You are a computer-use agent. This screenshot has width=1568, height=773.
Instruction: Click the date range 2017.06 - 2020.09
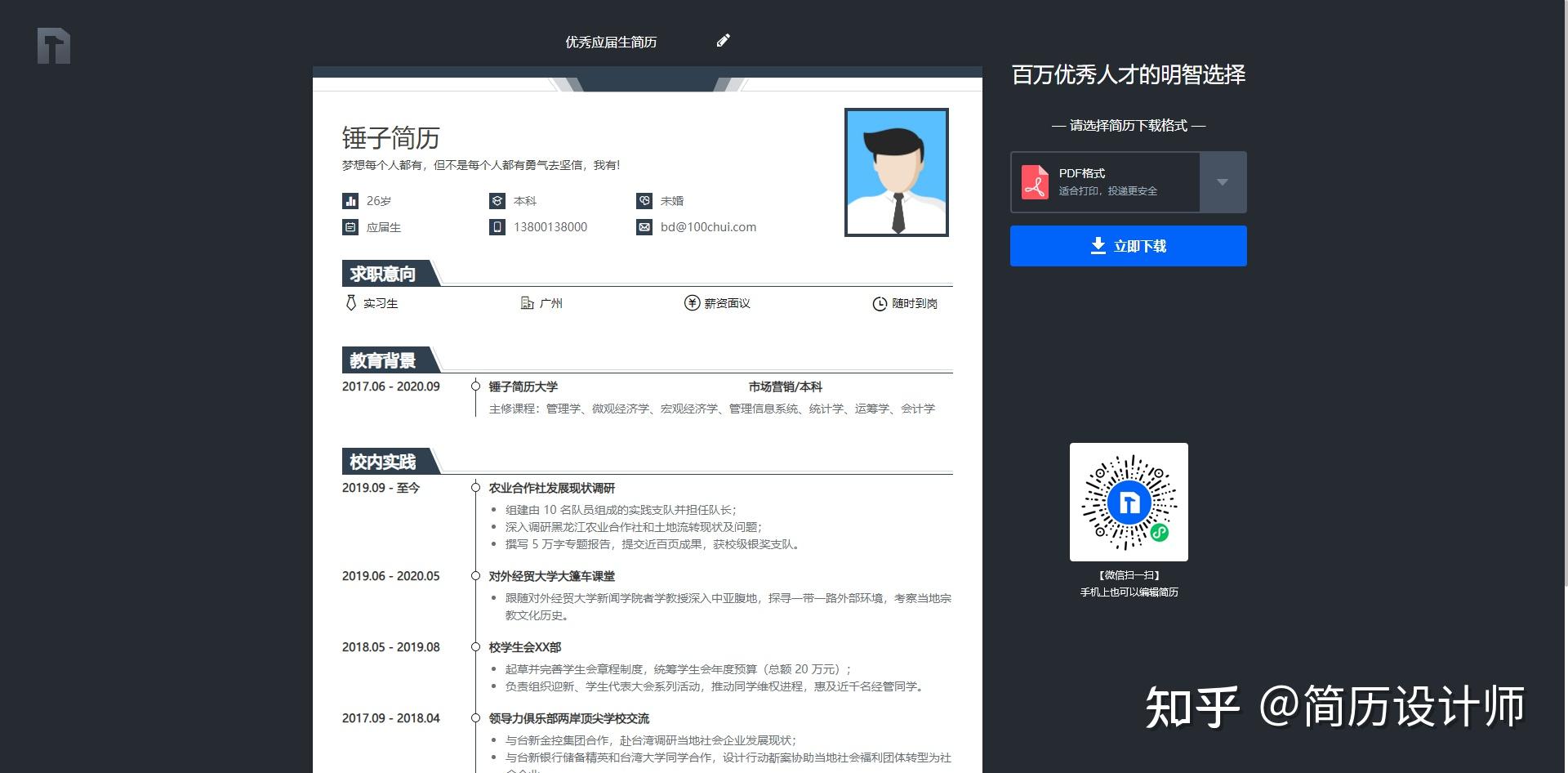coord(390,386)
